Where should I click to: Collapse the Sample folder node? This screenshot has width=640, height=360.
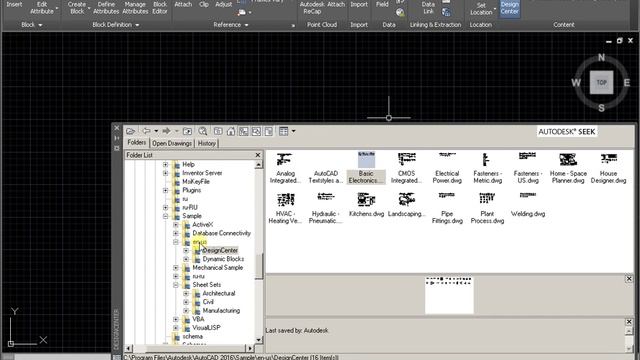point(165,216)
